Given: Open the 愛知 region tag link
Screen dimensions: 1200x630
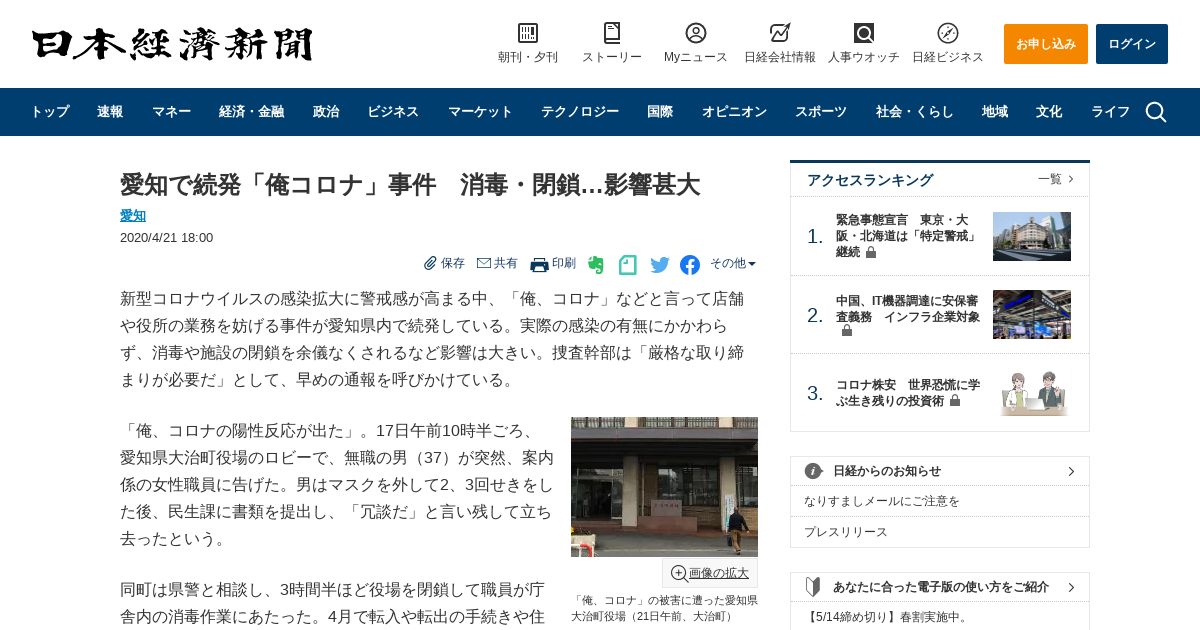Looking at the screenshot, I should point(133,216).
